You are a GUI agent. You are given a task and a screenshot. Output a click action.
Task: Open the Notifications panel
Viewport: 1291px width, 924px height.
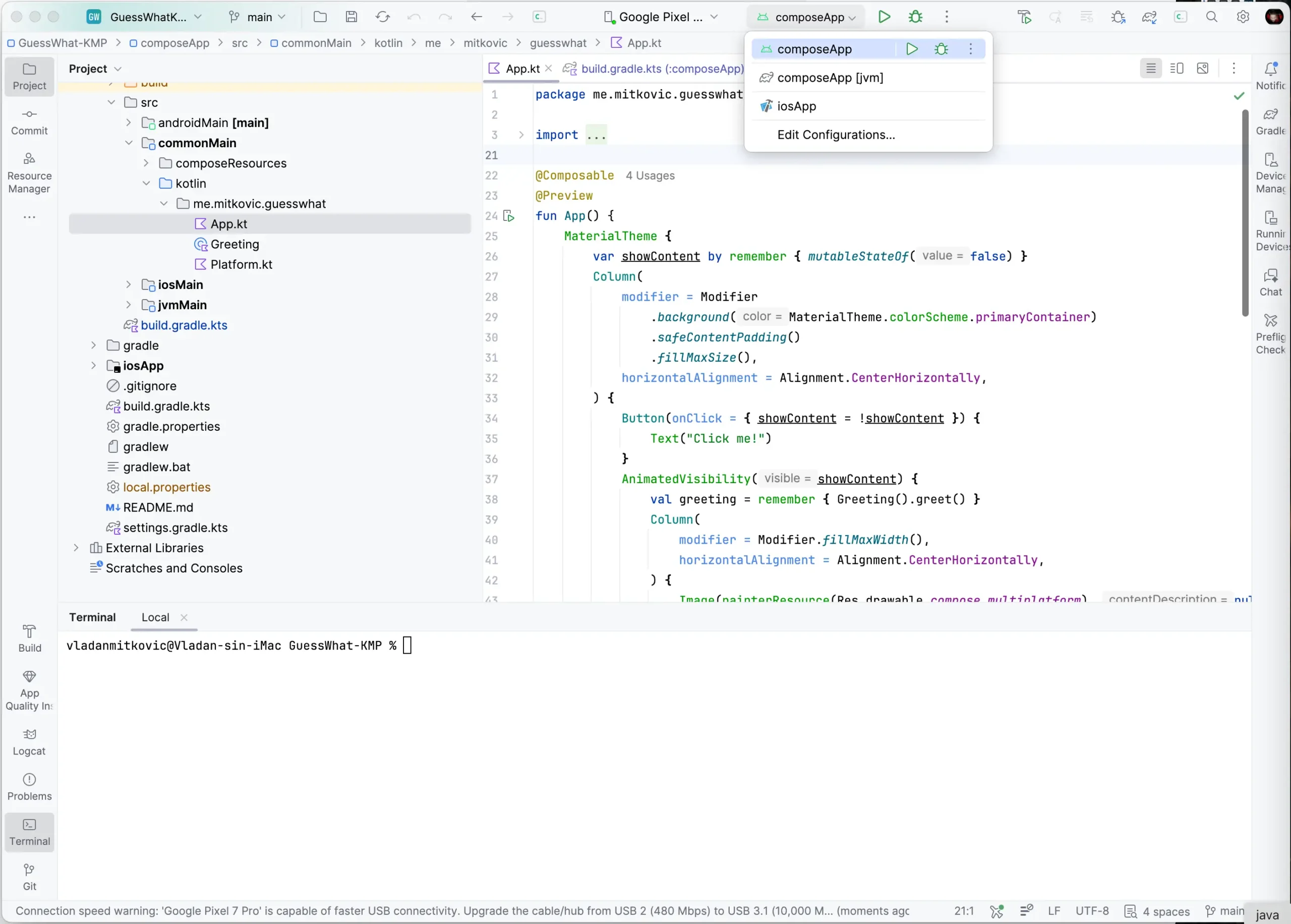point(1270,76)
